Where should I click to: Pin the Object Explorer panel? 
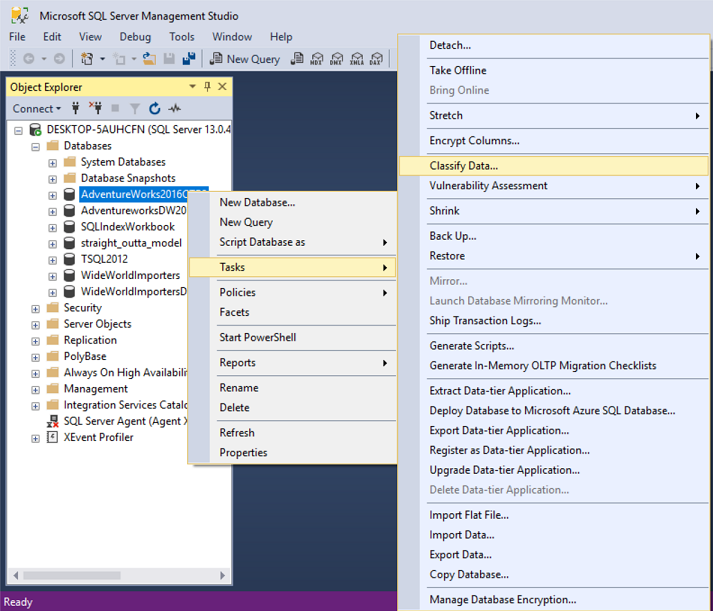pyautogui.click(x=207, y=86)
